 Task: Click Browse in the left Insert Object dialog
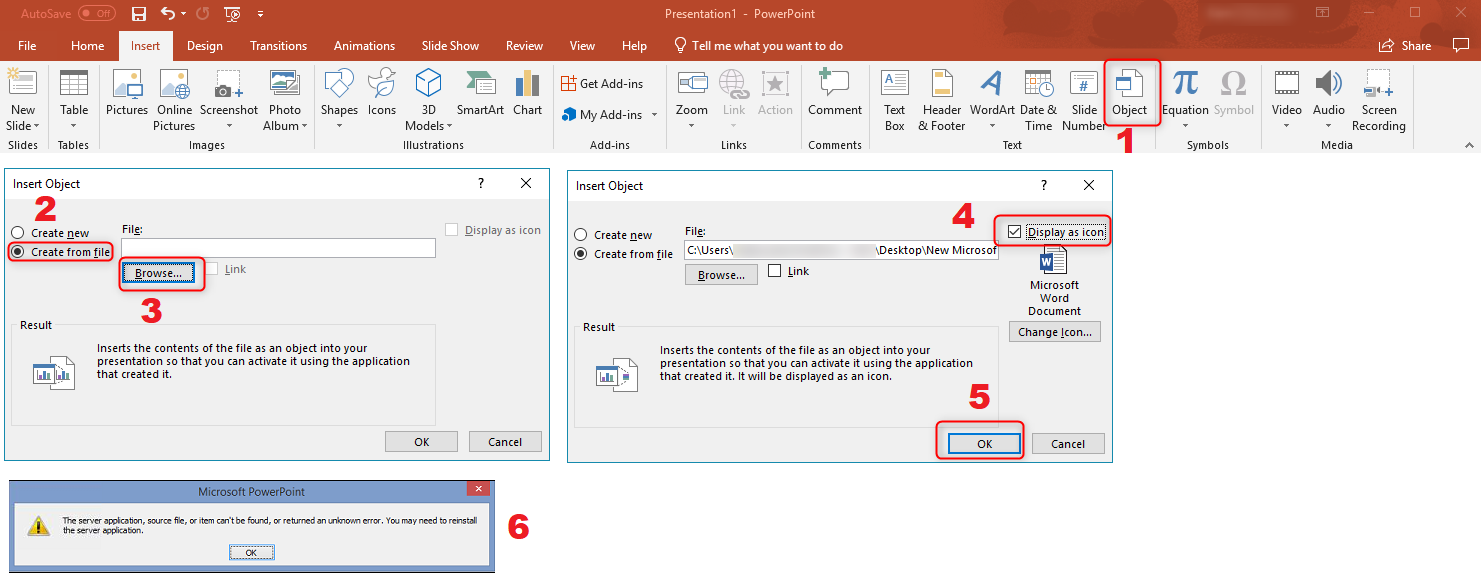coord(158,273)
